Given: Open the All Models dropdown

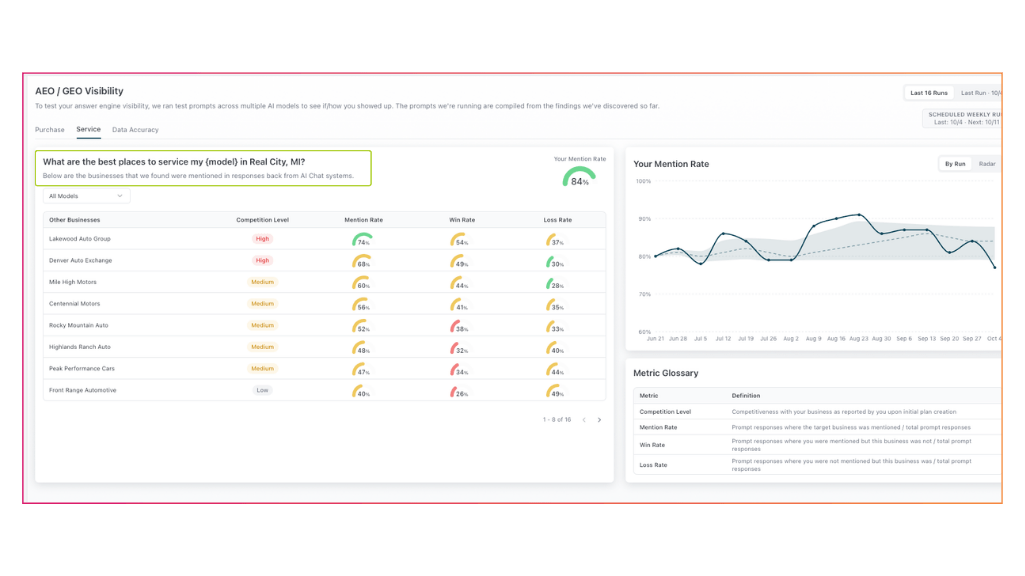Looking at the screenshot, I should tap(86, 196).
